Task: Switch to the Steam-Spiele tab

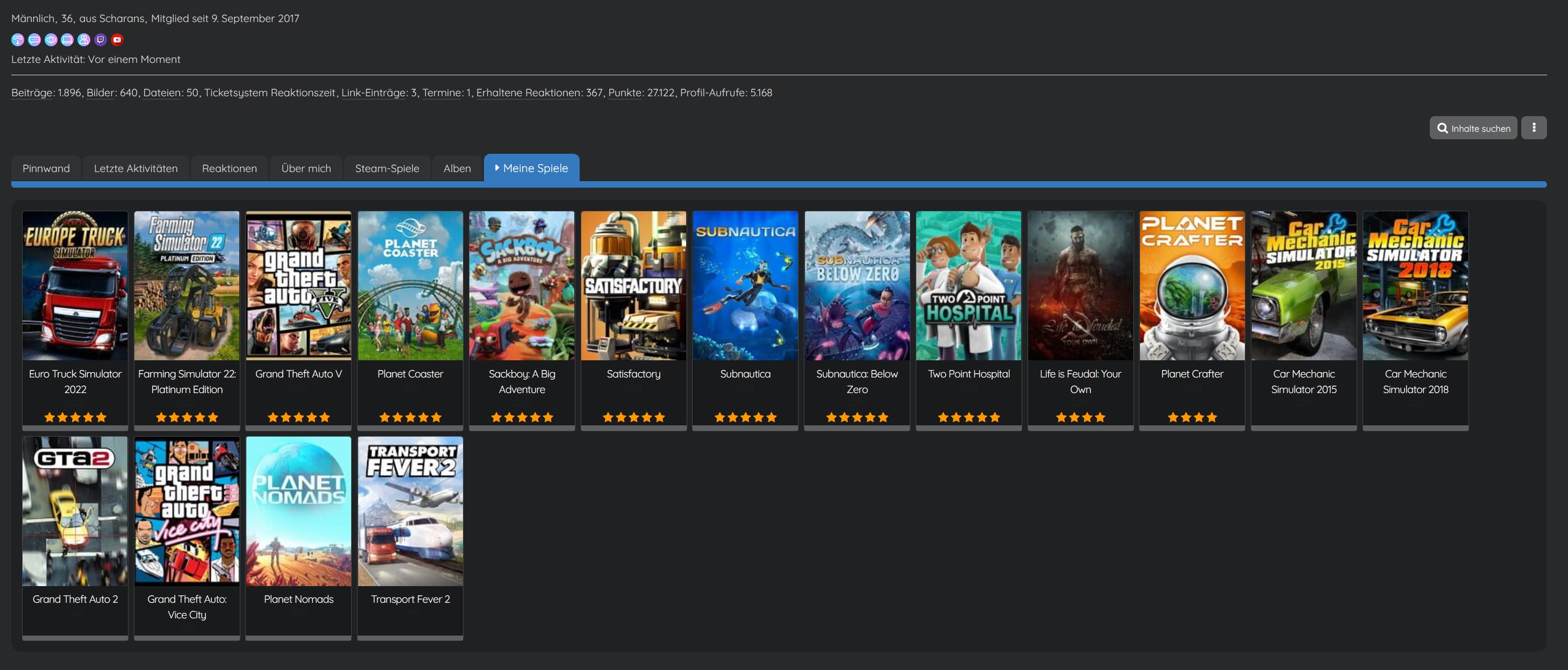Action: [x=387, y=168]
